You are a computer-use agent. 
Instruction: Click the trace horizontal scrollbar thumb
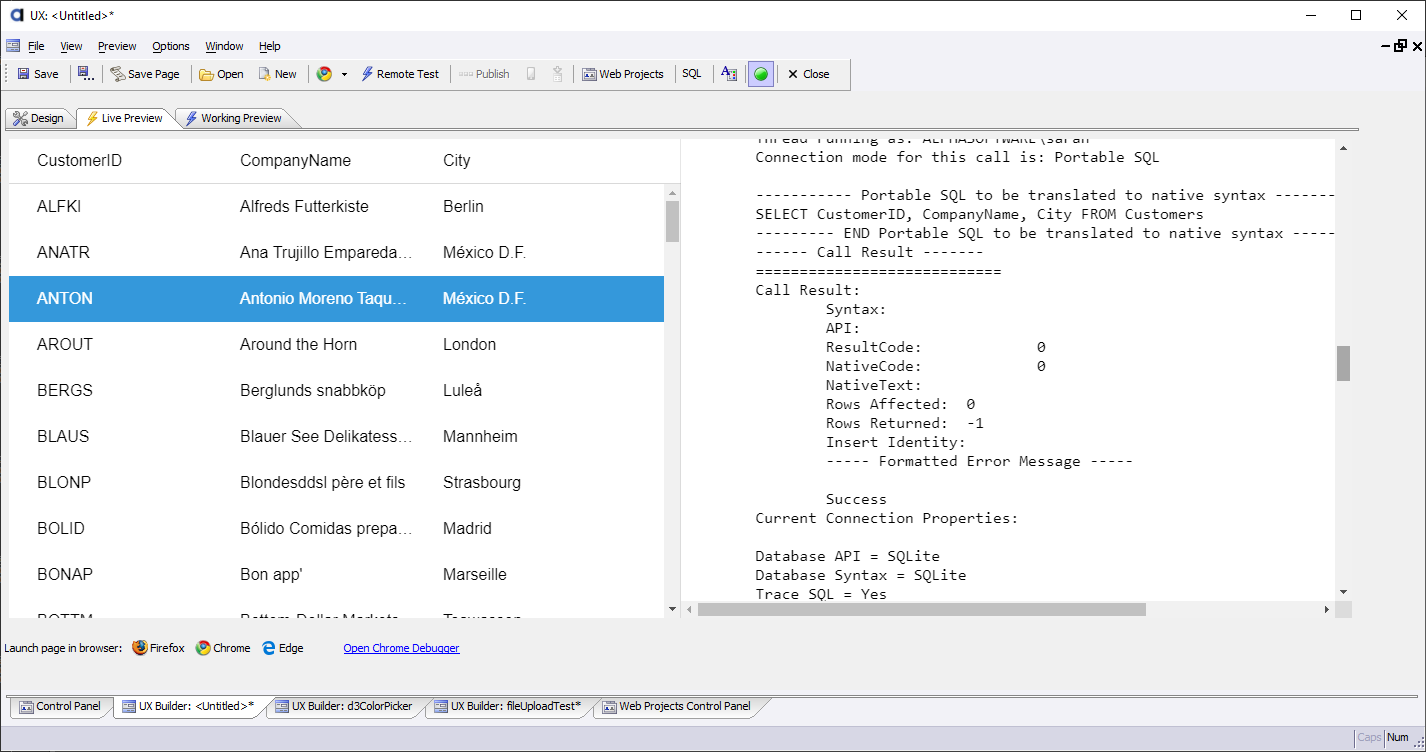(x=921, y=609)
